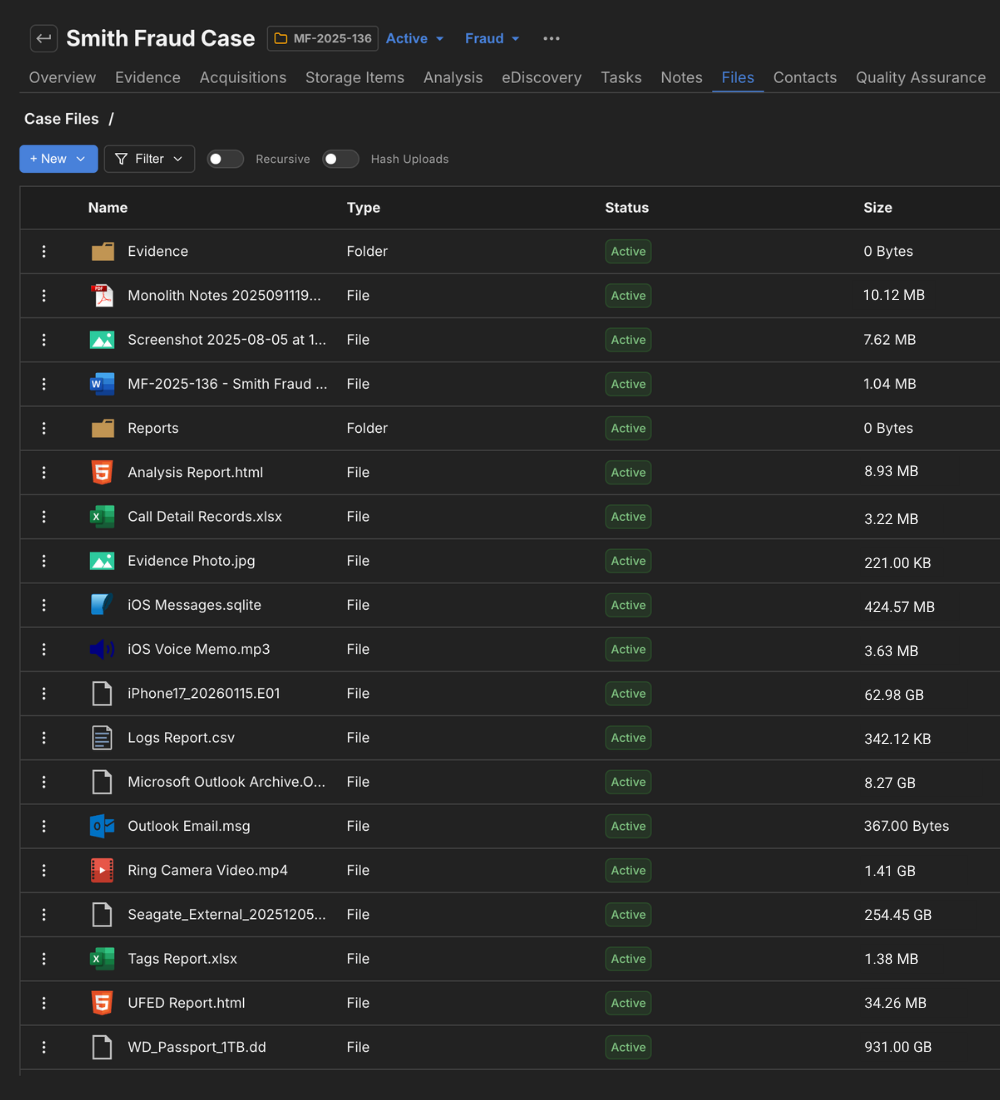Screen dimensions: 1000x1100
Task: Click the Outlook icon beside Outlook Email.msg
Action: coord(102,826)
